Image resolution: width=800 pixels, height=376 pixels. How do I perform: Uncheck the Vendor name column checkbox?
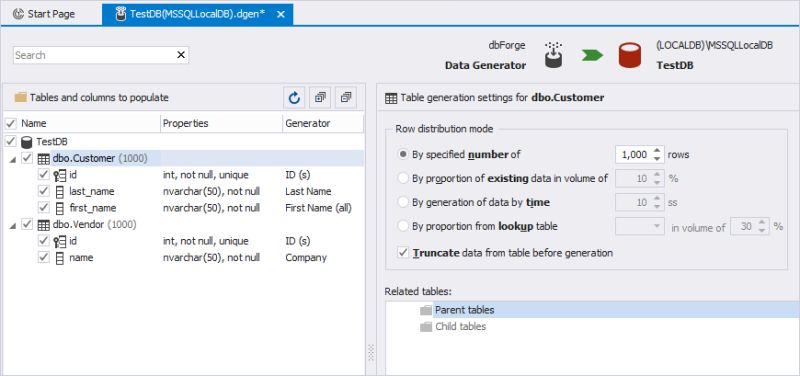point(44,258)
